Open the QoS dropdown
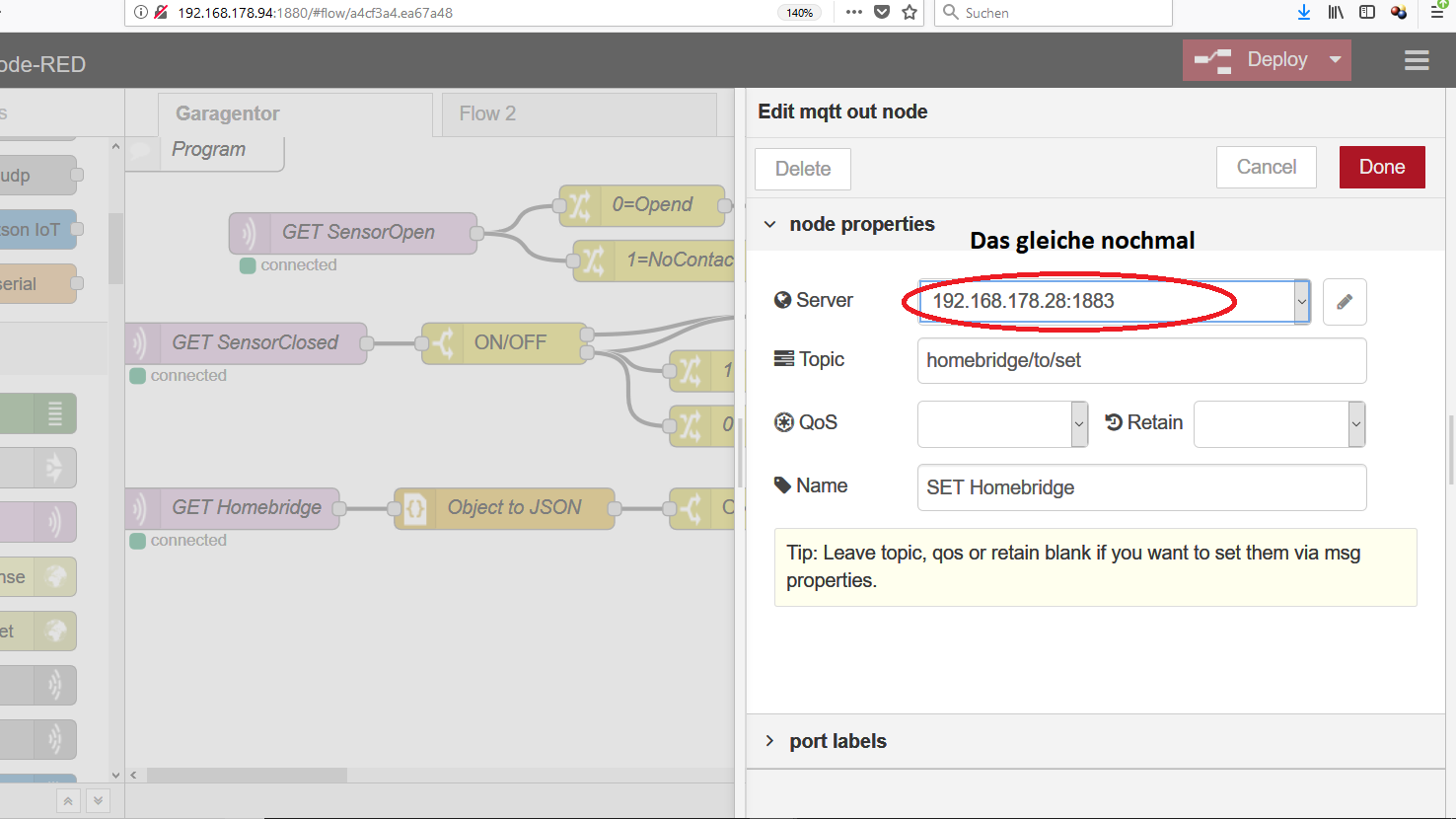 coord(1078,424)
